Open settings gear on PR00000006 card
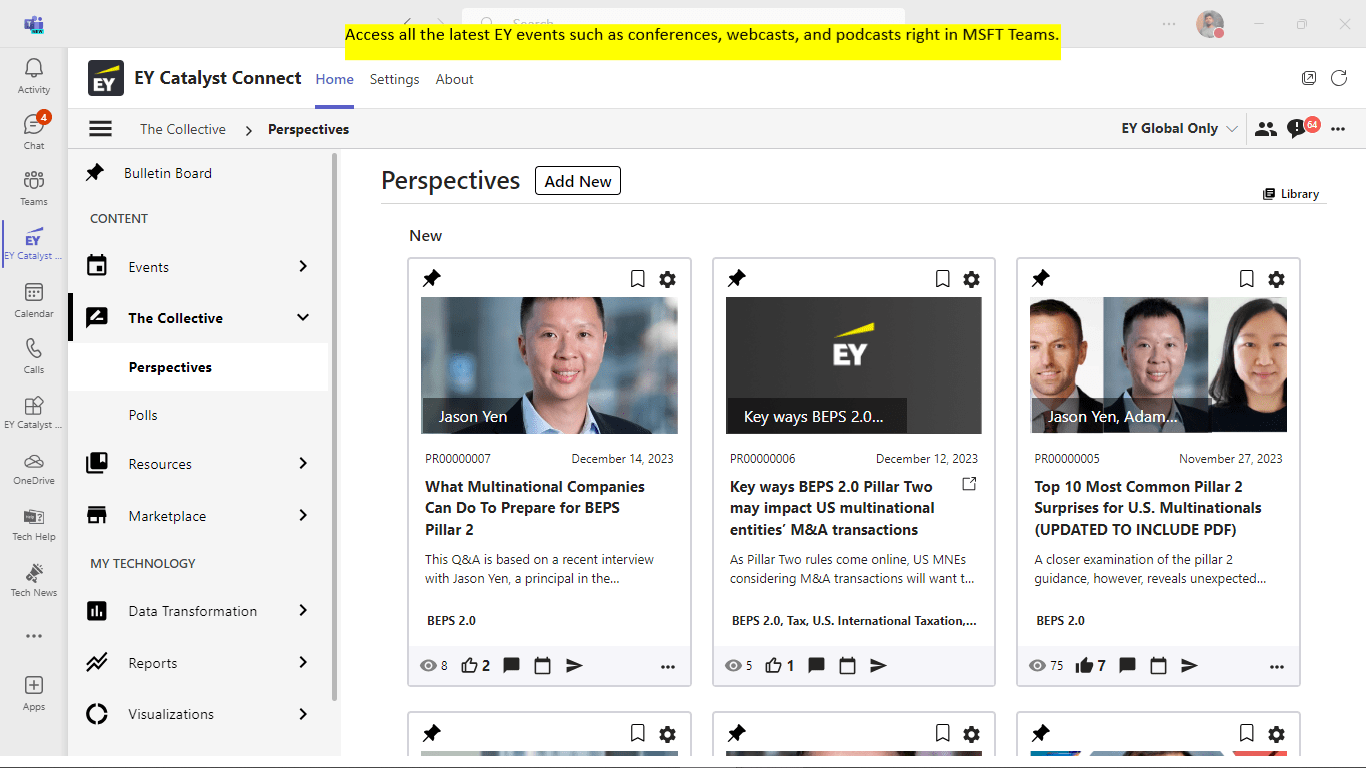 tap(971, 279)
